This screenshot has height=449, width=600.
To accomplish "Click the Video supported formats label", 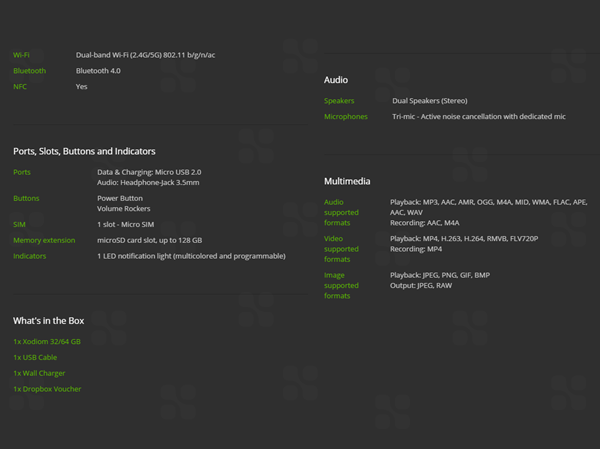I will 341,248.
